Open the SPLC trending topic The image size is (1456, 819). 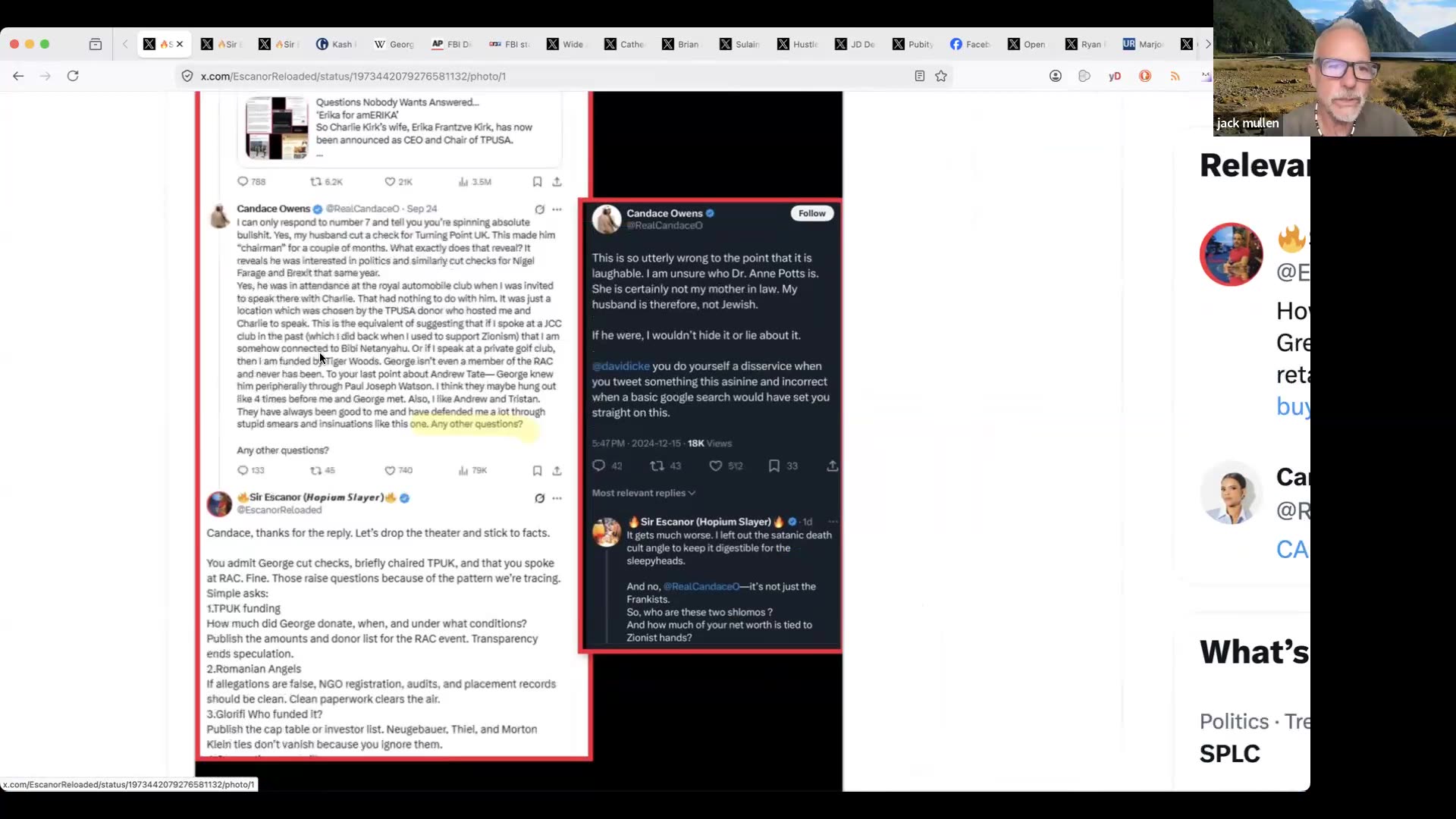point(1230,754)
